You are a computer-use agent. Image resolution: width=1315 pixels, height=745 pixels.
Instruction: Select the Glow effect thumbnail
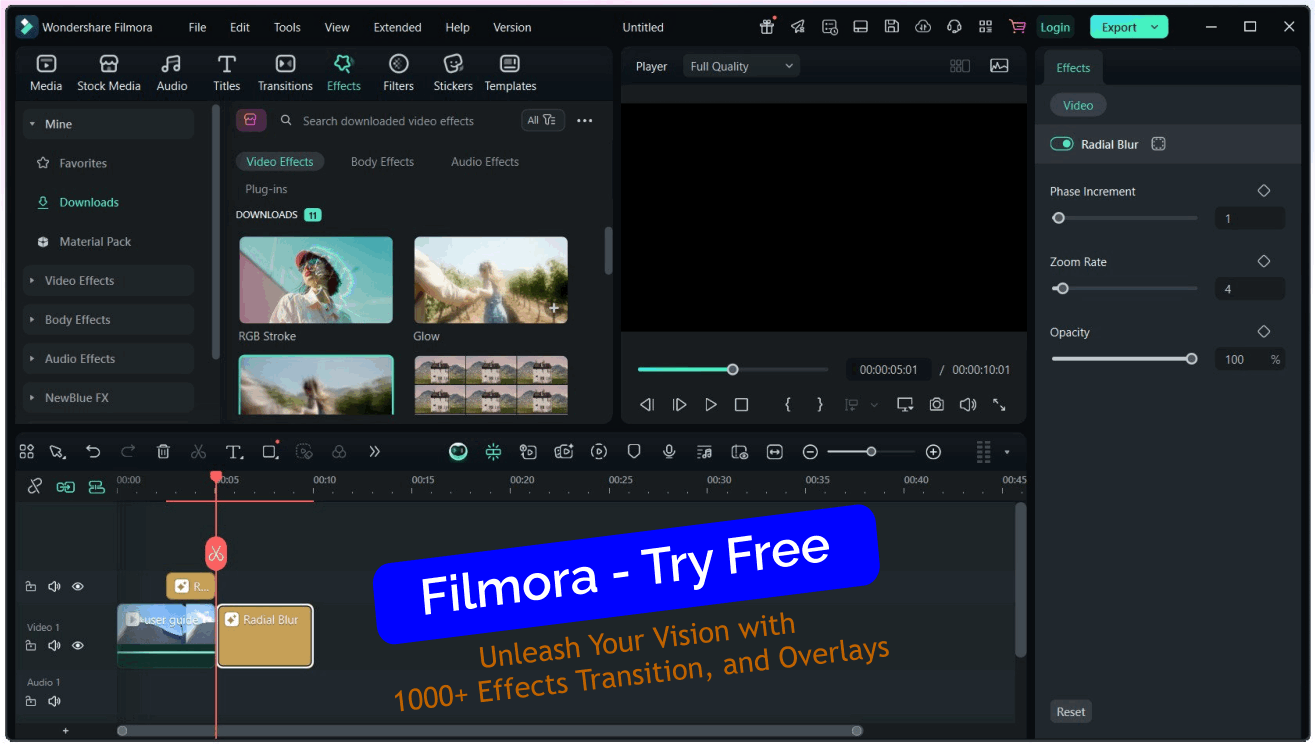(x=491, y=280)
